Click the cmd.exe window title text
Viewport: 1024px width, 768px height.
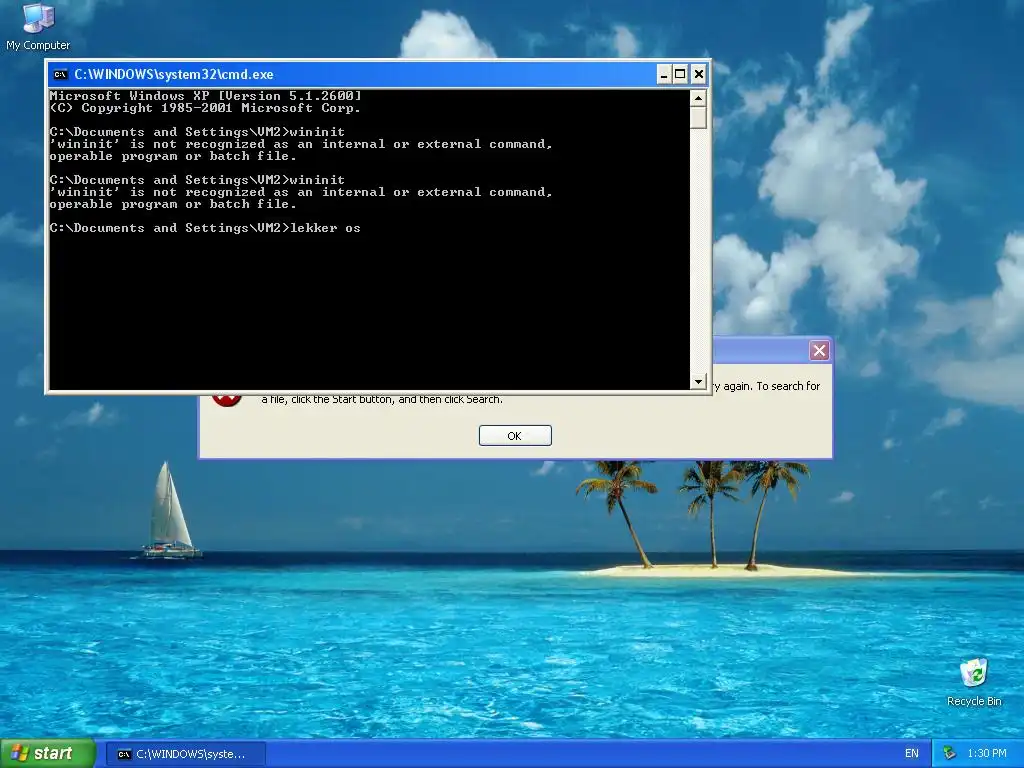click(174, 74)
